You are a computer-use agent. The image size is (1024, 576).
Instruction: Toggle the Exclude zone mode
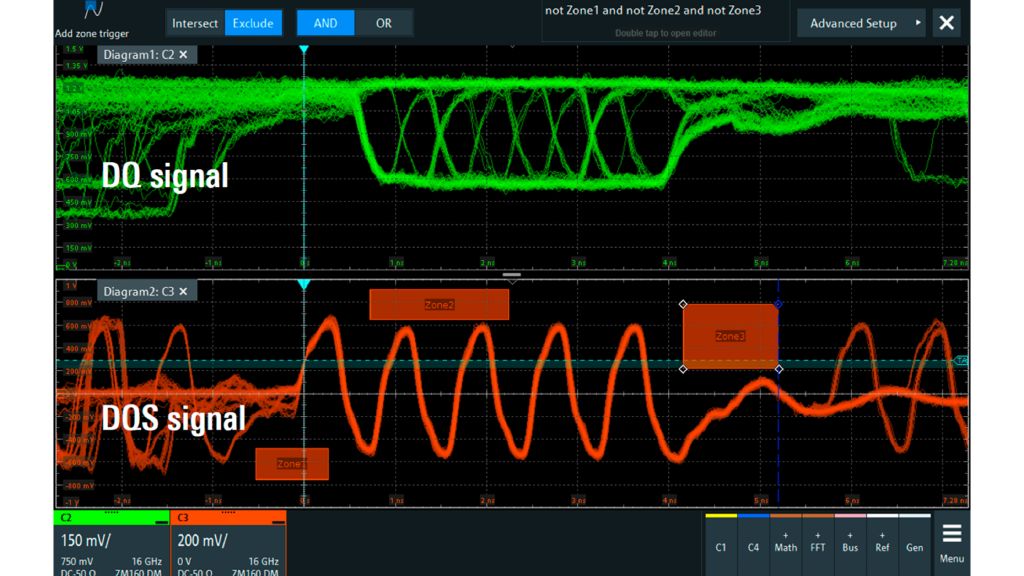pyautogui.click(x=253, y=22)
